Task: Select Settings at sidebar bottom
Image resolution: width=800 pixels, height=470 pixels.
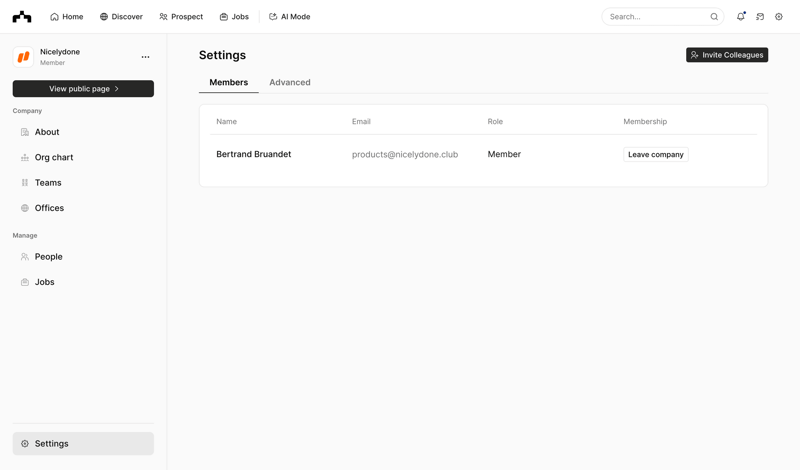Action: [x=83, y=443]
